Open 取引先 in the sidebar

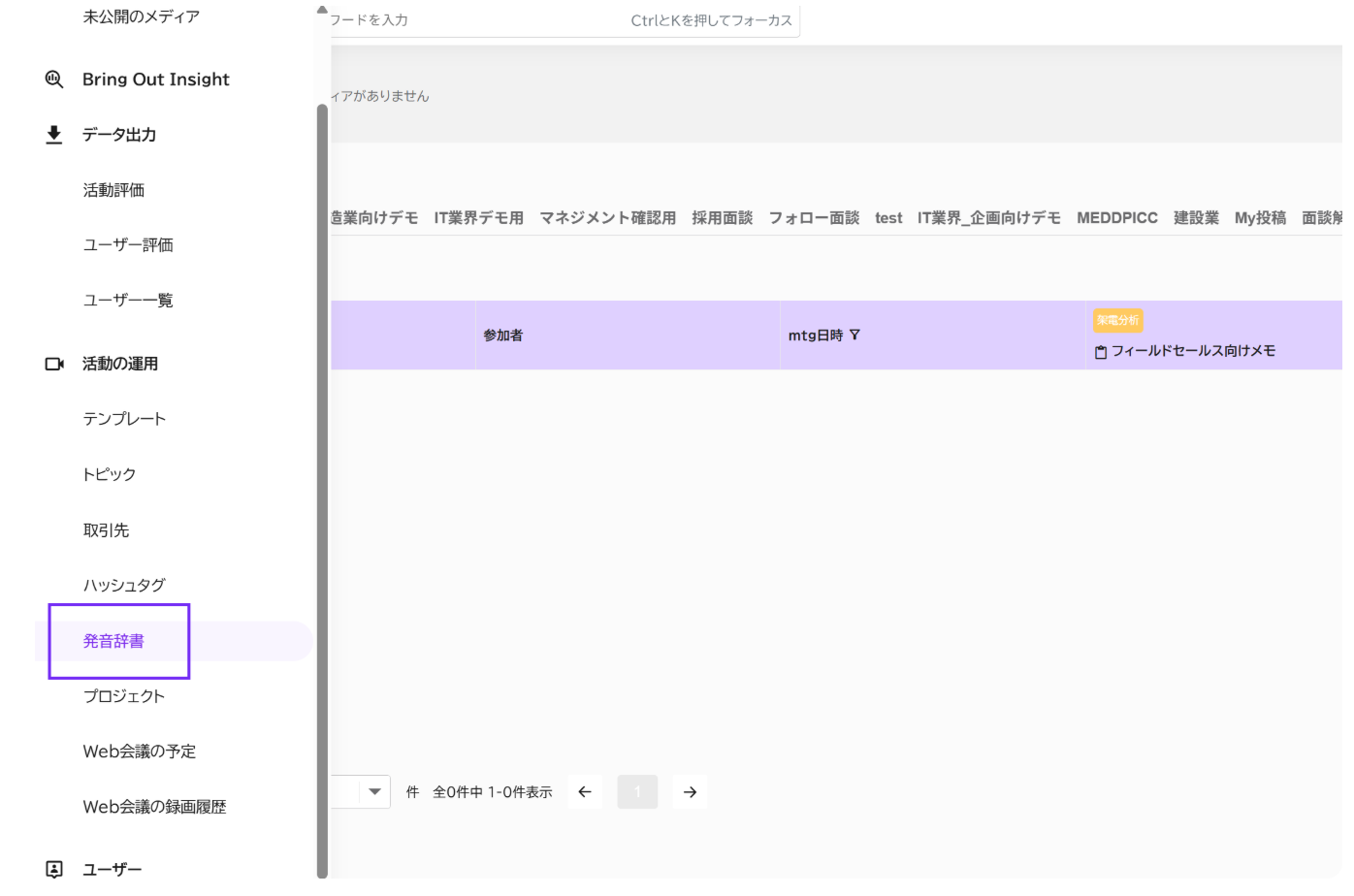coord(106,530)
